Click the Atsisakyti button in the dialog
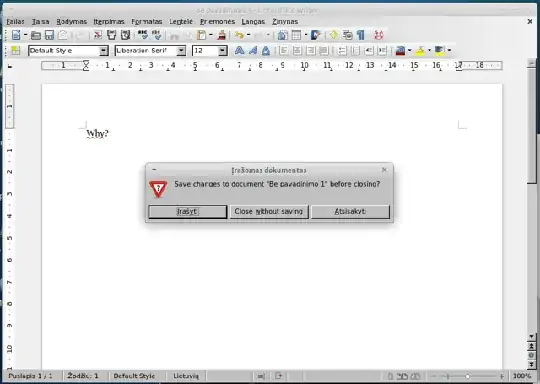 pos(350,211)
